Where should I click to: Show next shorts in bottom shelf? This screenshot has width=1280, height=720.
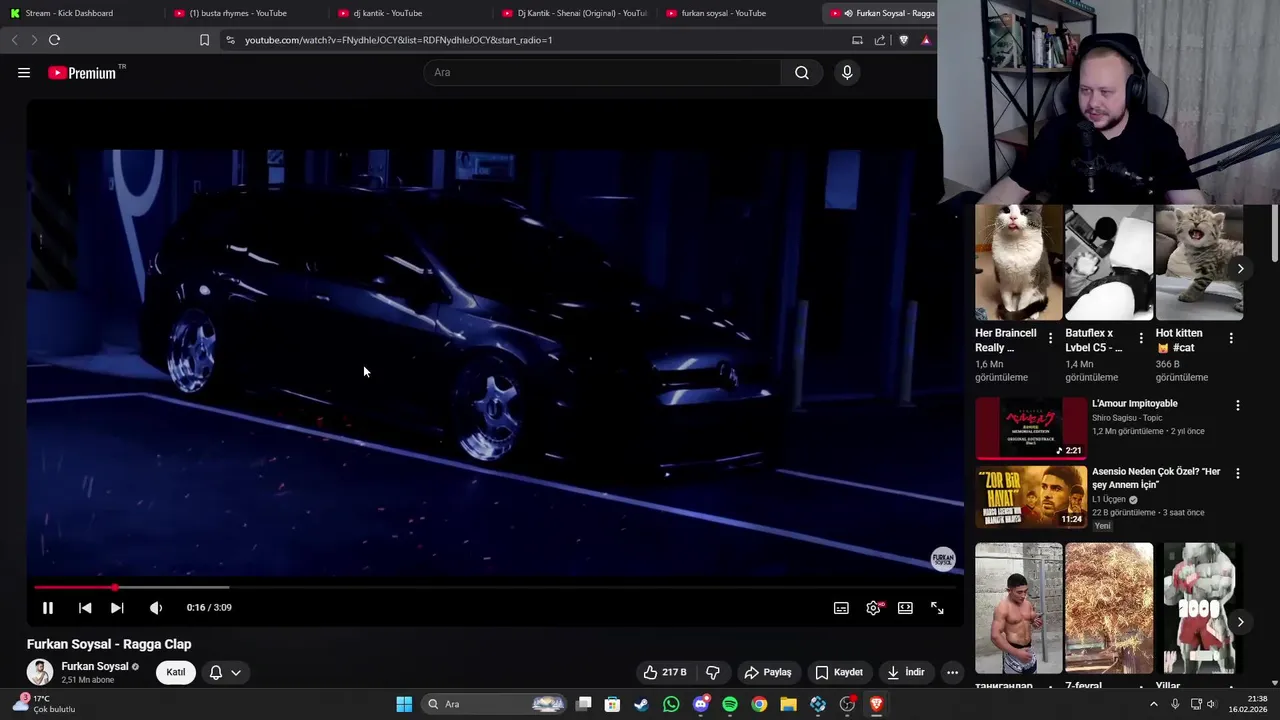click(x=1240, y=622)
